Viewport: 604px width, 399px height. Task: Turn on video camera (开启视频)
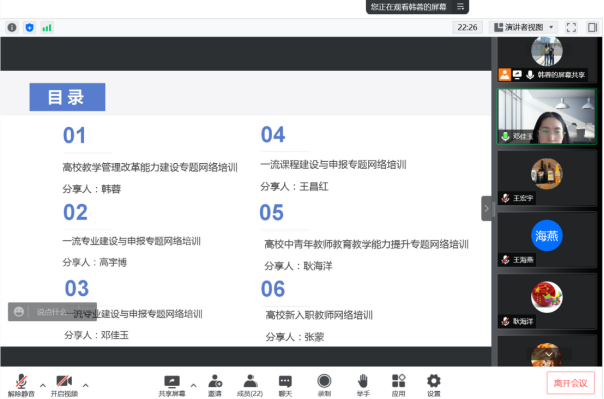64,385
